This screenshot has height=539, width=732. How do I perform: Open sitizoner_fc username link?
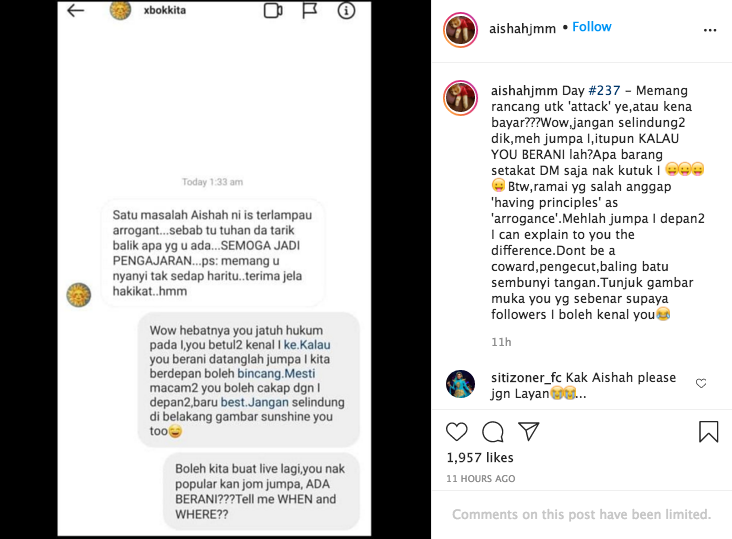click(x=526, y=378)
